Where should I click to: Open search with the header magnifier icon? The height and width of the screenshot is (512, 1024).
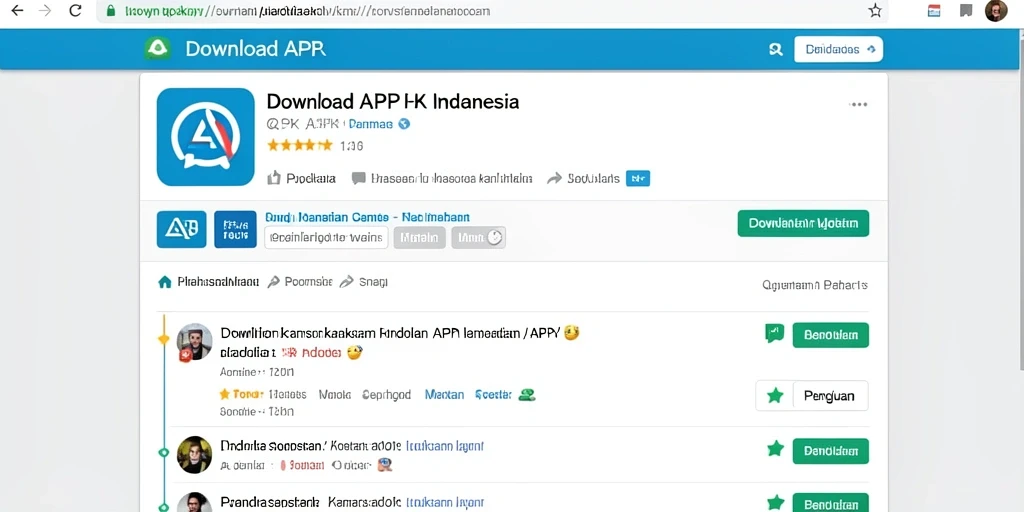776,49
